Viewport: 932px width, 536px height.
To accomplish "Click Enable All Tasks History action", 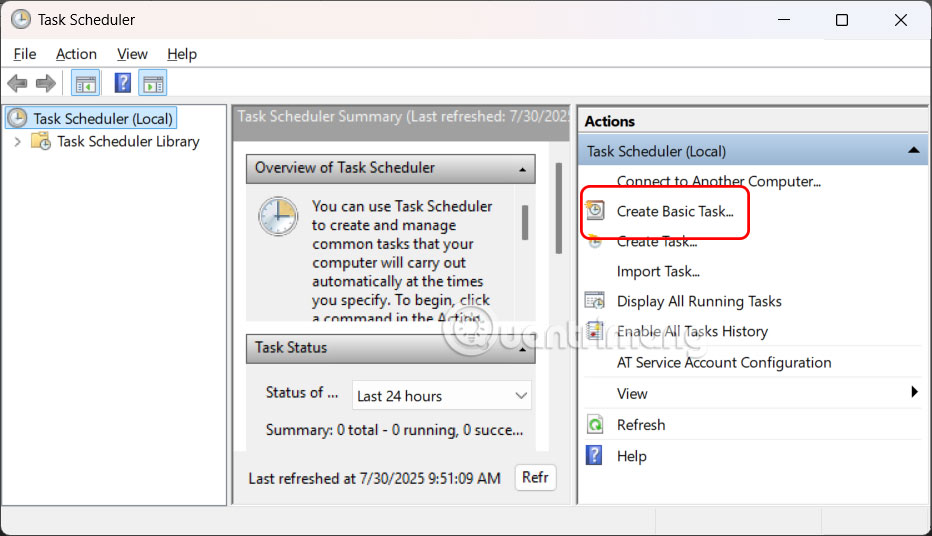I will (x=692, y=331).
